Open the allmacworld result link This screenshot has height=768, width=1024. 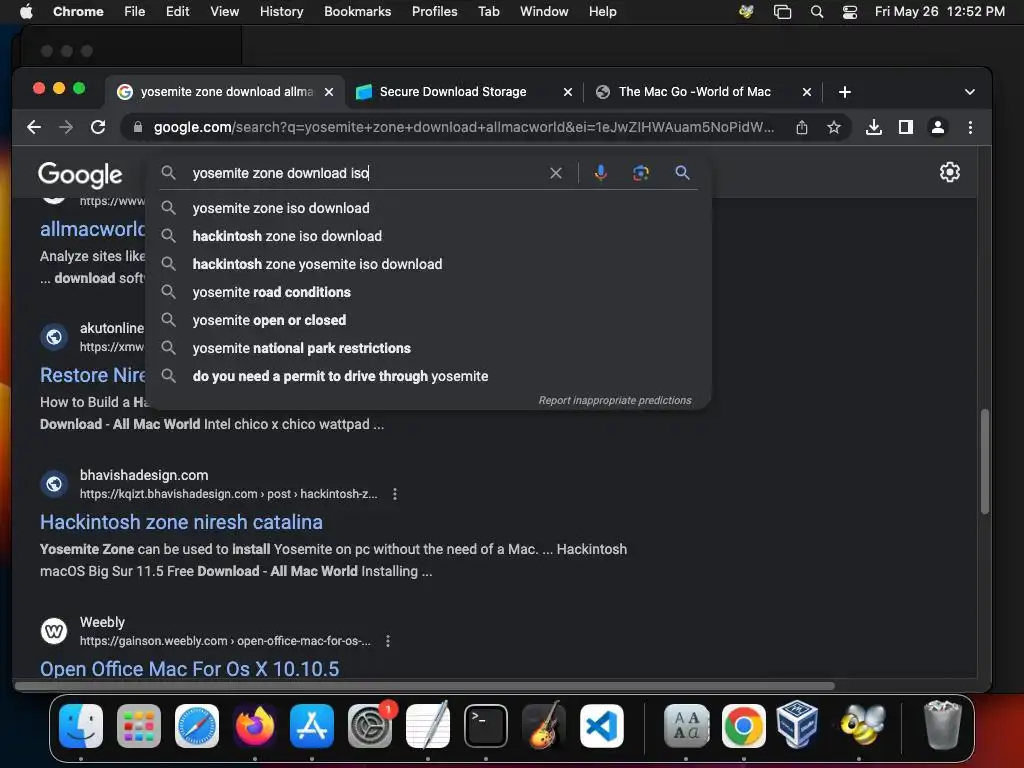click(x=93, y=229)
